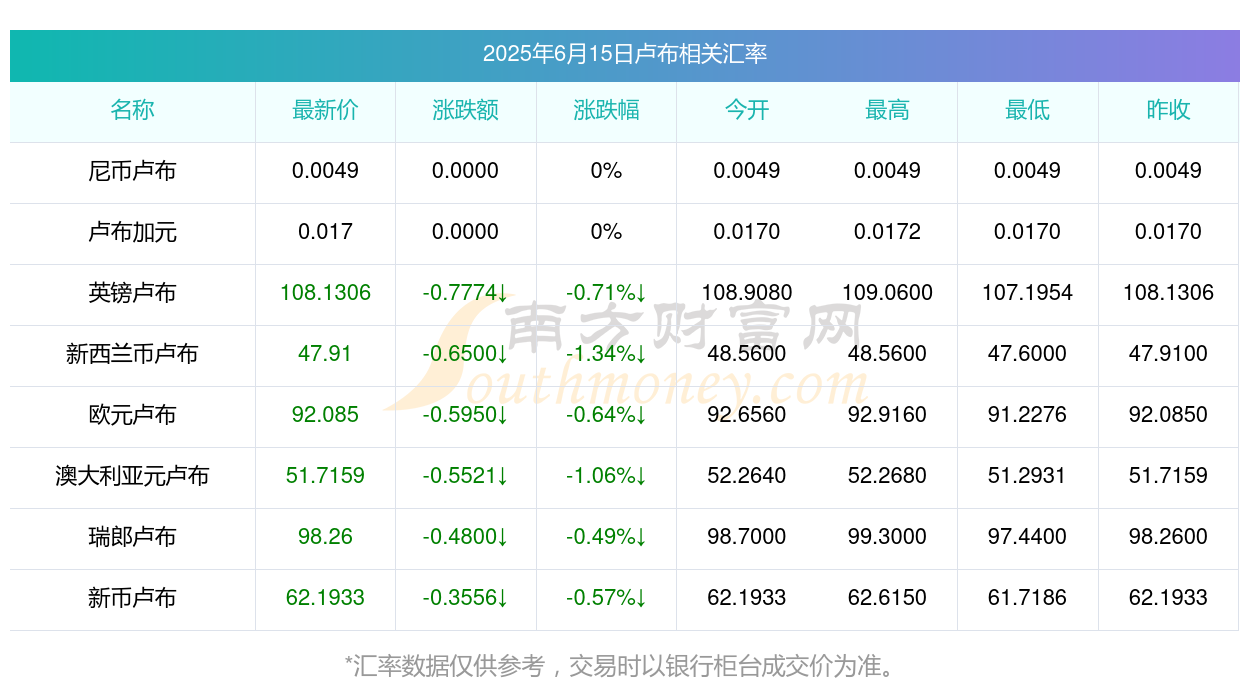Click the 最新价 column header
The width and height of the screenshot is (1250, 698).
pyautogui.click(x=325, y=110)
